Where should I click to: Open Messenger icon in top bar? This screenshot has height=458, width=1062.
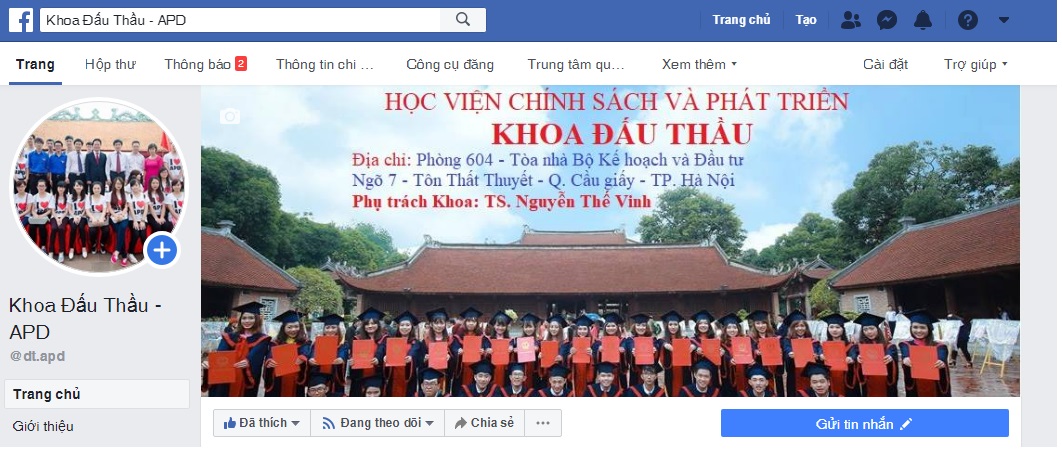(x=887, y=20)
